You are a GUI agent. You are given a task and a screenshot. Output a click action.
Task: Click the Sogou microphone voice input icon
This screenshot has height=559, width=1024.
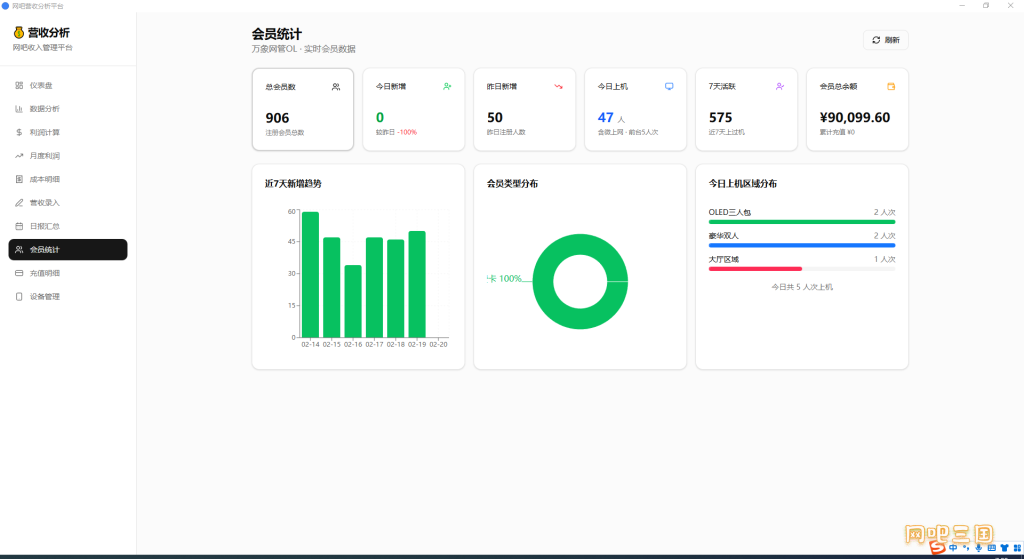tap(978, 548)
